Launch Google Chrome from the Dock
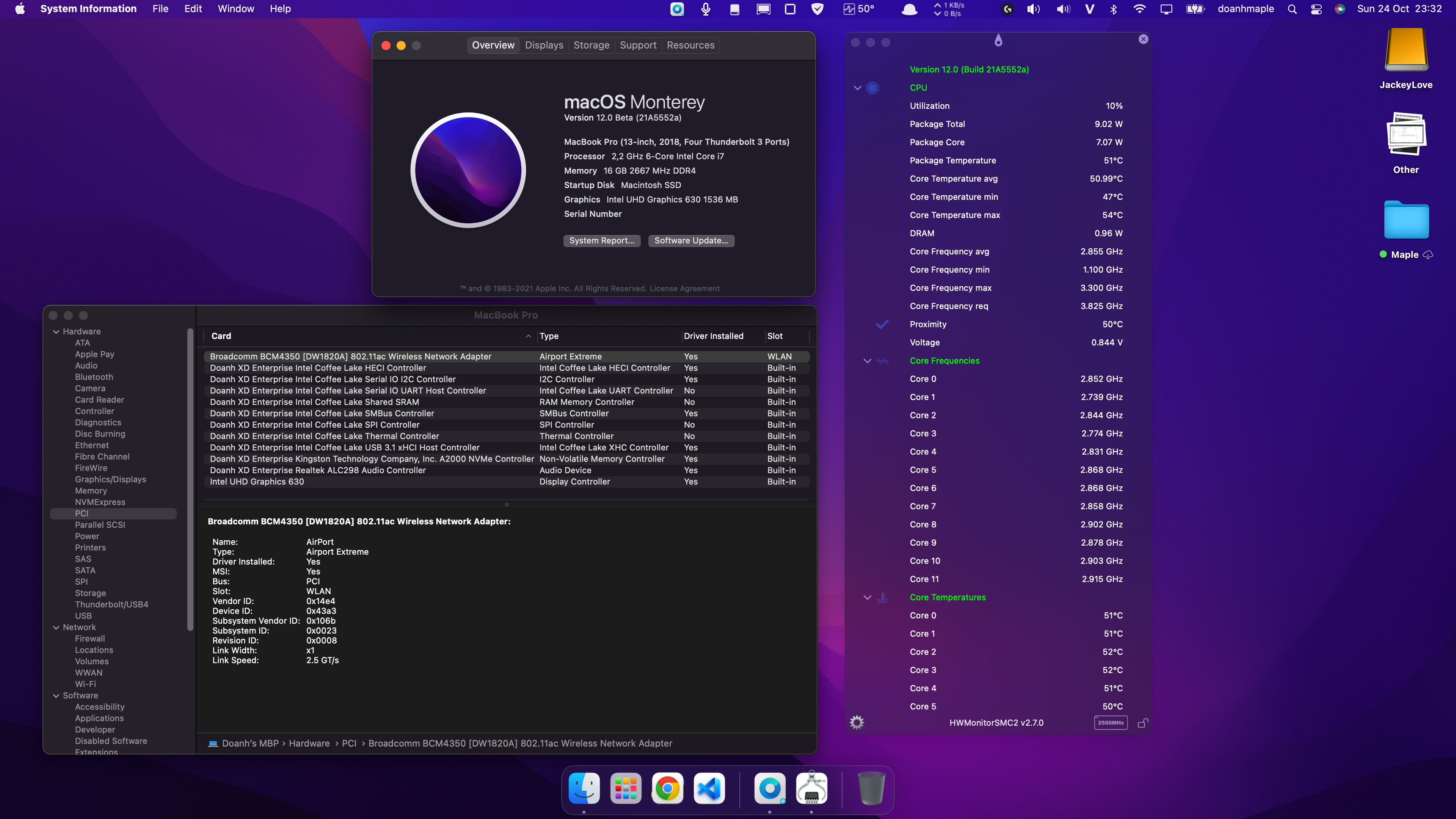1456x819 pixels. [667, 788]
